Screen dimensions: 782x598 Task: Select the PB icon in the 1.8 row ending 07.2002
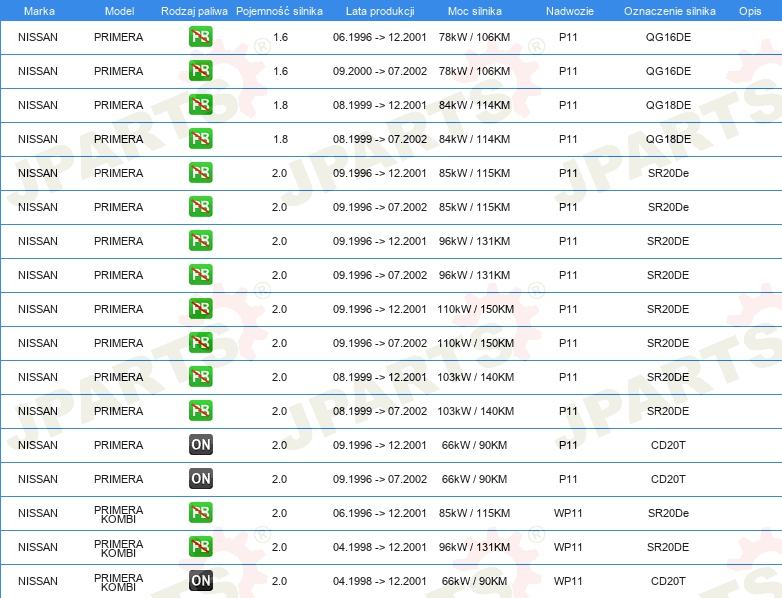coord(200,139)
